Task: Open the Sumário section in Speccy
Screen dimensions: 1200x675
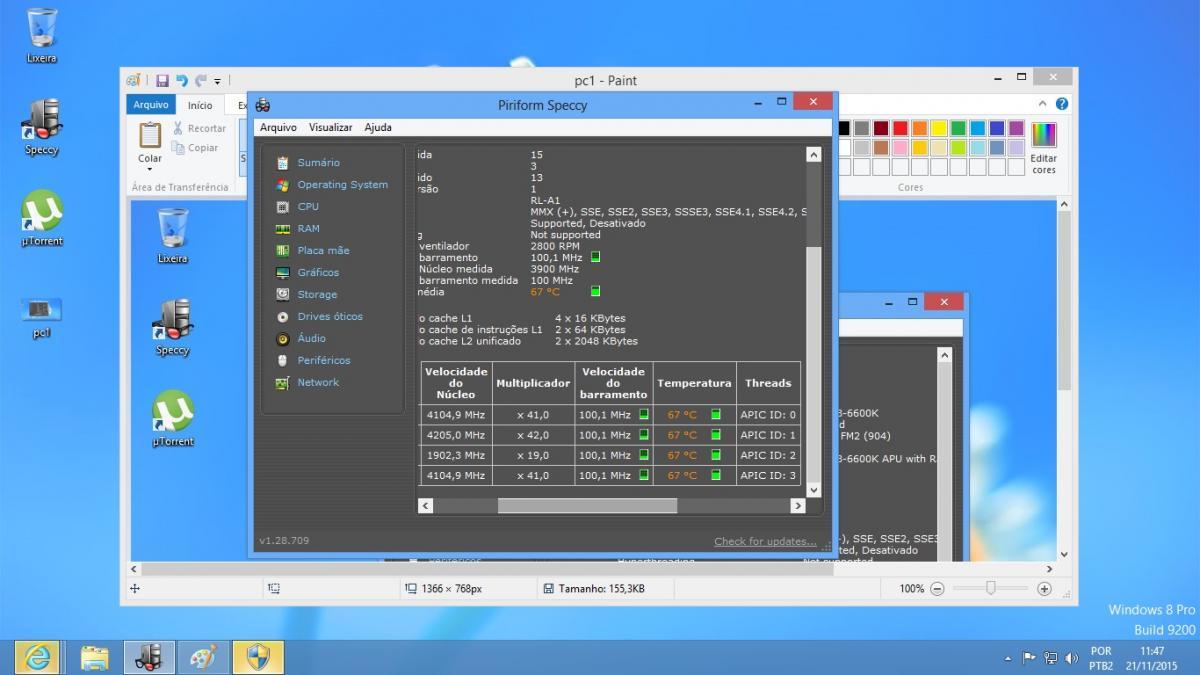Action: coord(318,162)
